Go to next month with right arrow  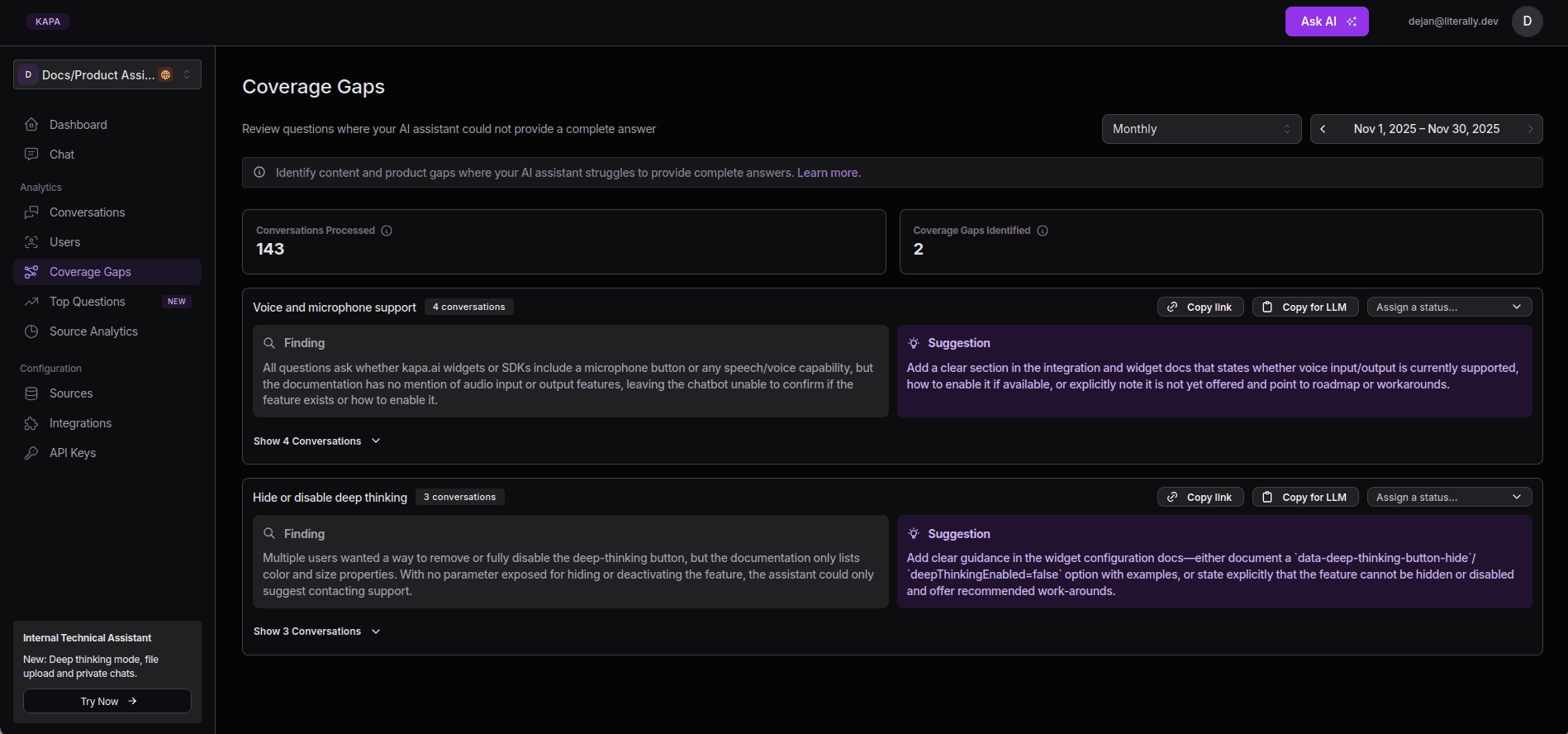(1530, 129)
